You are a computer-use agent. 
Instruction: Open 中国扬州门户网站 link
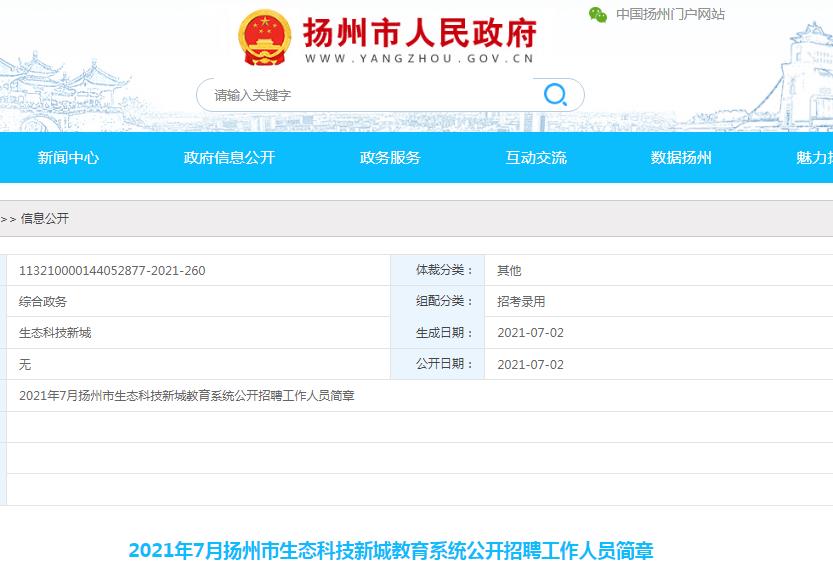coord(669,14)
